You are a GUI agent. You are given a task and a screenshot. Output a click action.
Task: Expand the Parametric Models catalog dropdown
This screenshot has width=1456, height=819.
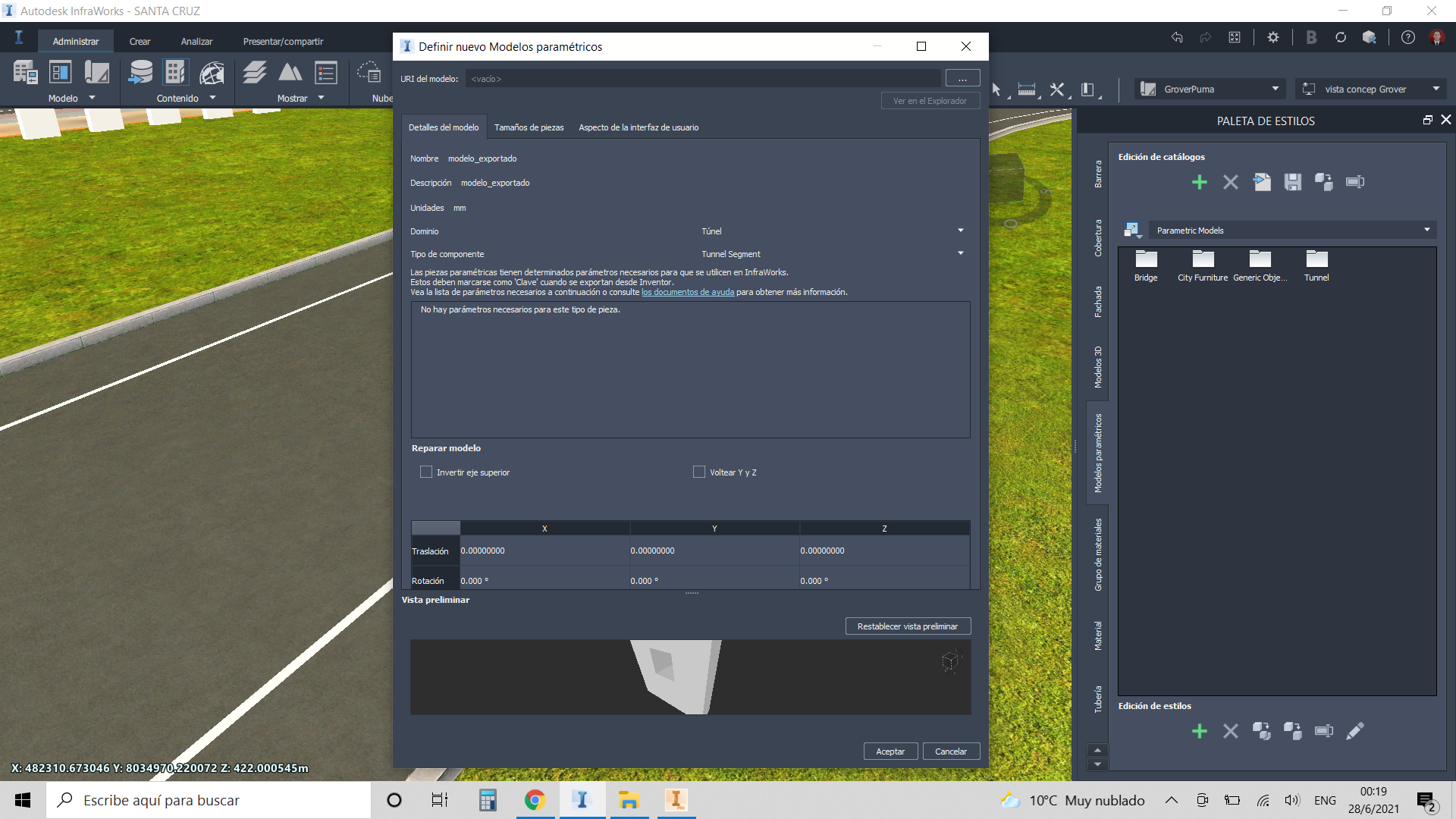coord(1292,231)
